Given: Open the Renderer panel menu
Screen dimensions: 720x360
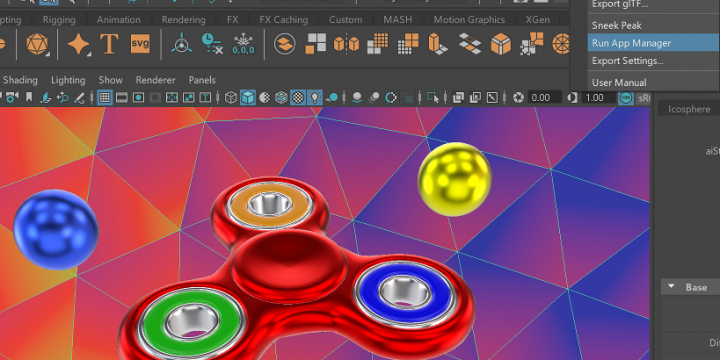Looking at the screenshot, I should (x=155, y=80).
